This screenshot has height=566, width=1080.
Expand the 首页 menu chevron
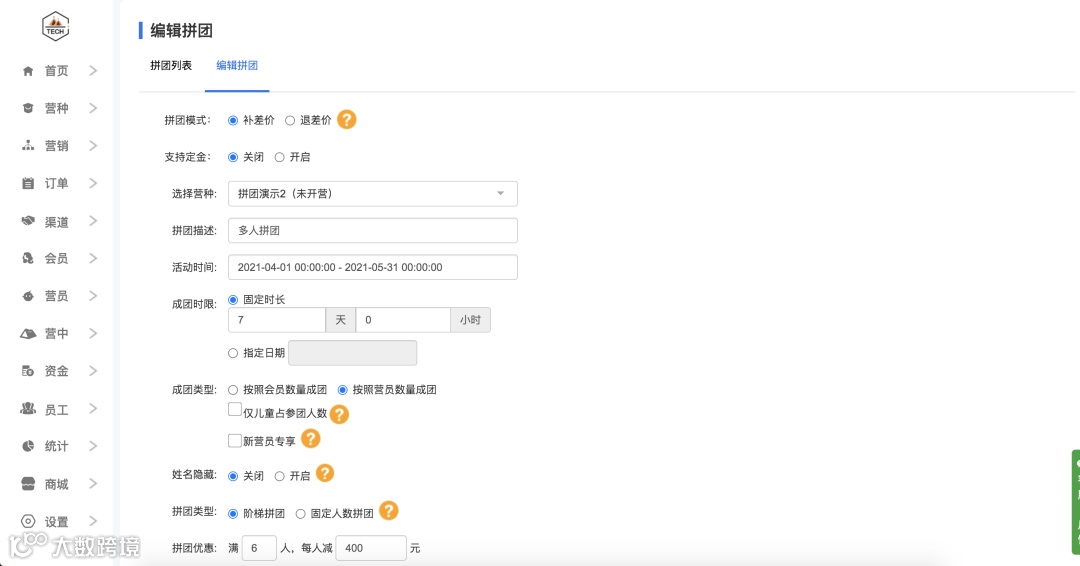coord(93,71)
